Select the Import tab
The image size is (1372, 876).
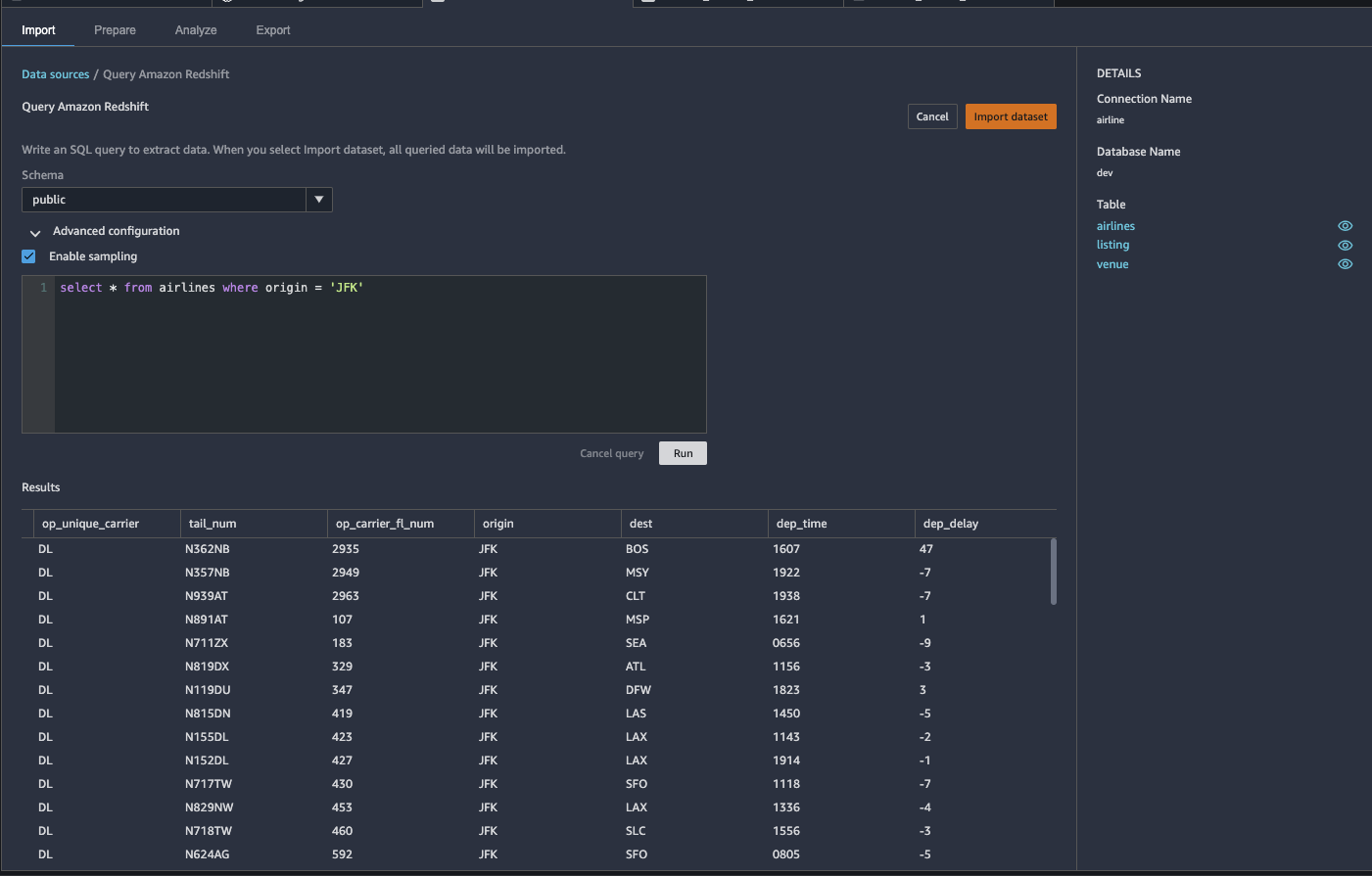pyautogui.click(x=38, y=30)
